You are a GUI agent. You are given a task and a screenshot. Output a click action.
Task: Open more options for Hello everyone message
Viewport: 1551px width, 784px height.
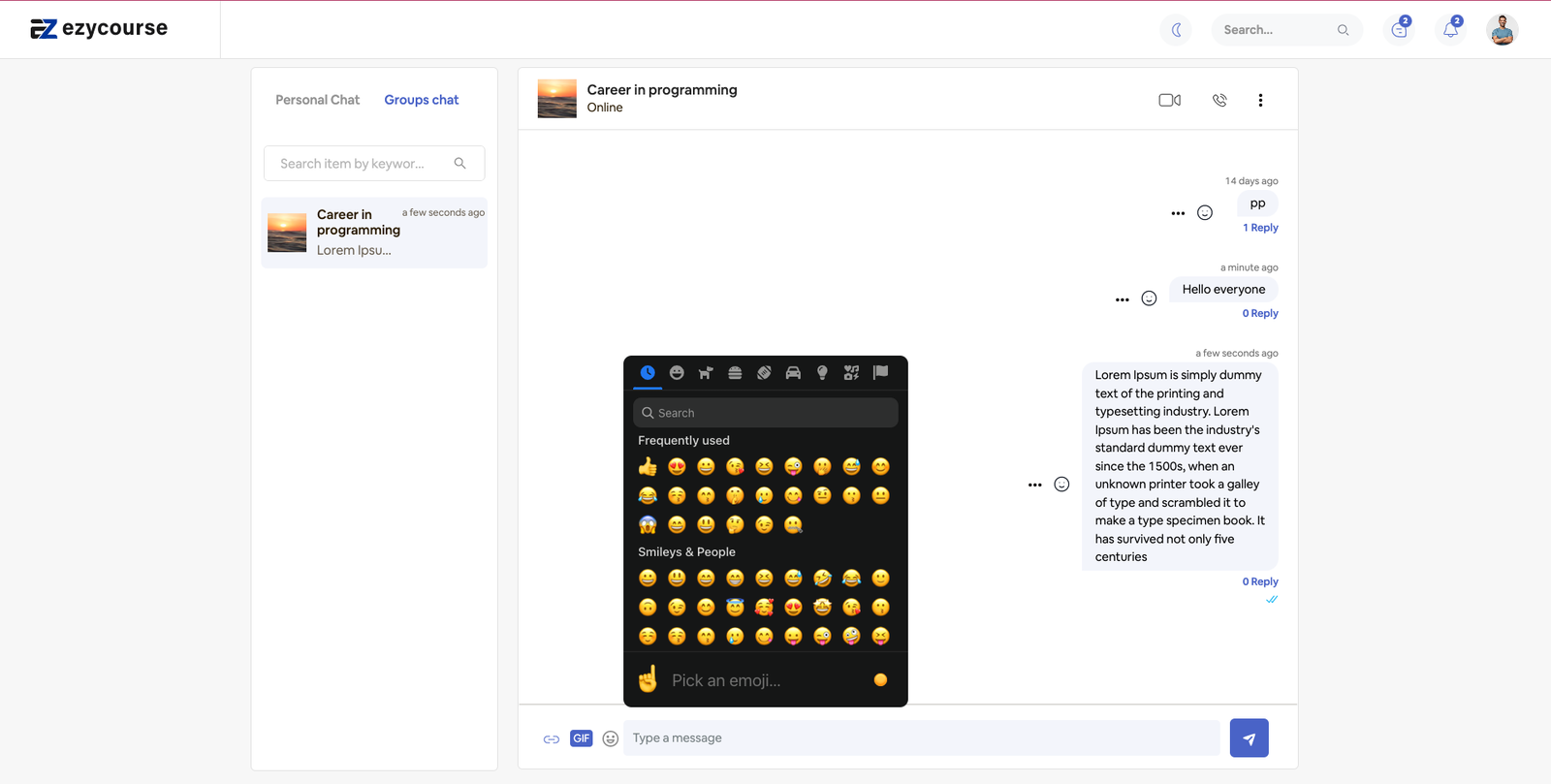pyautogui.click(x=1122, y=299)
